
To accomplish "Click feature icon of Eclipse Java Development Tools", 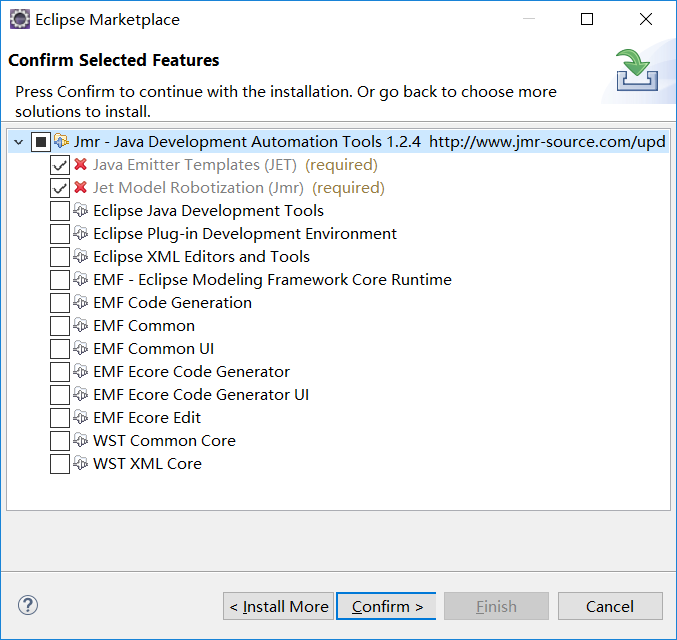I will (x=80, y=210).
